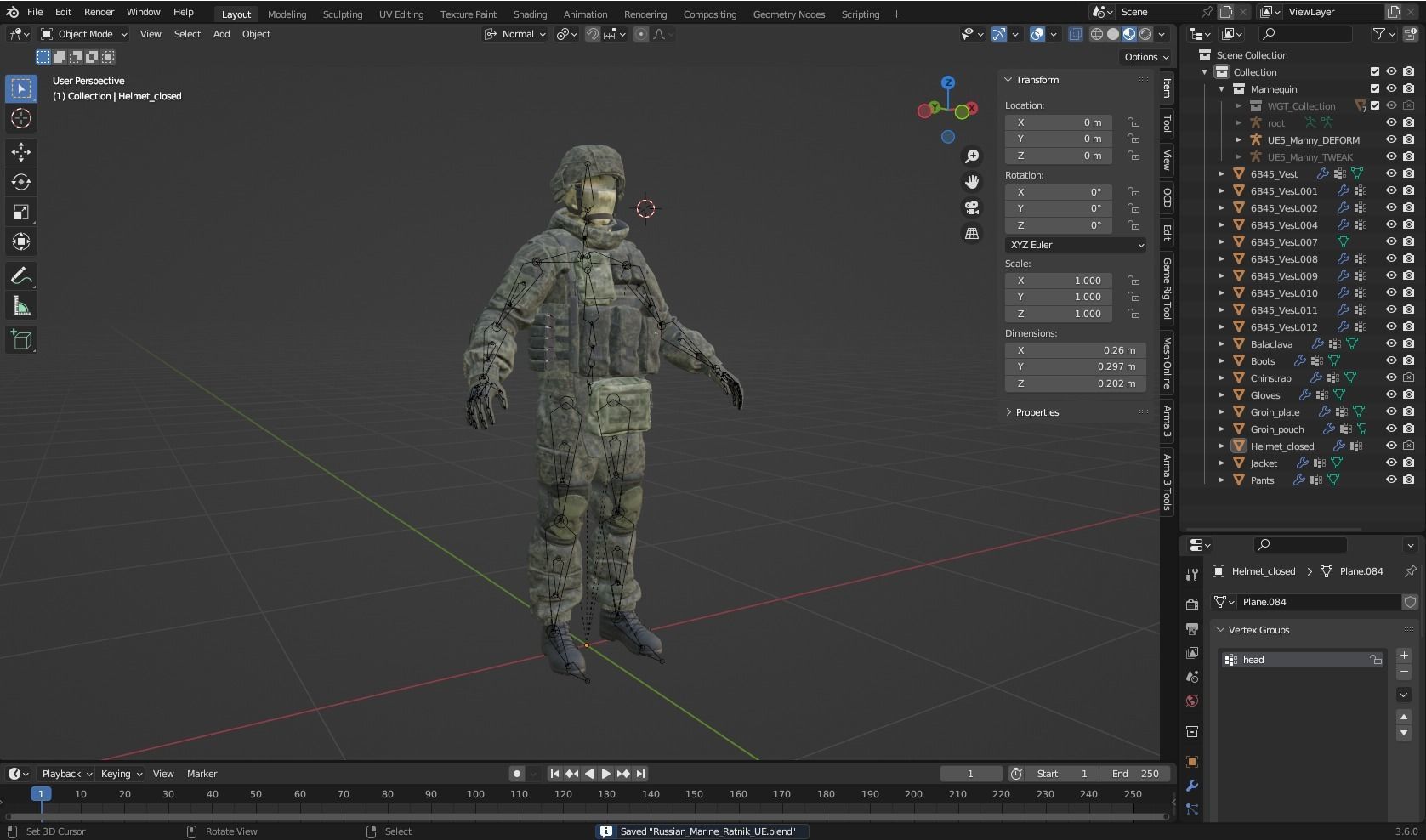This screenshot has width=1426, height=840.
Task: Open the Normal transform orientation dropdown
Action: [x=515, y=34]
